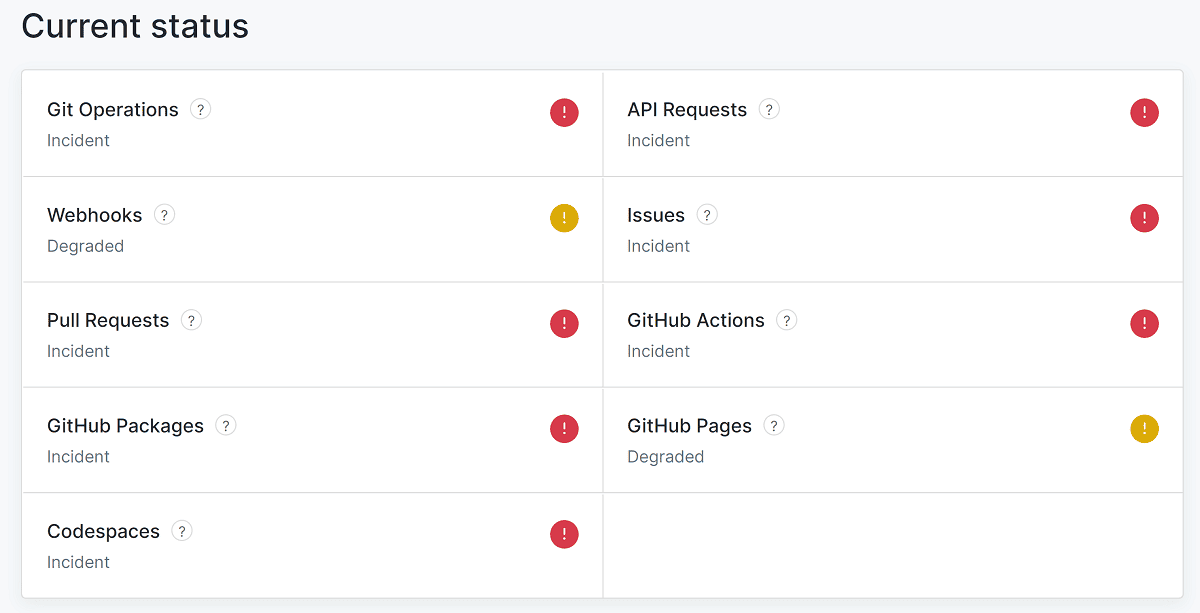Select the Incident text under Pull Requests
1200x613 pixels.
(x=78, y=351)
